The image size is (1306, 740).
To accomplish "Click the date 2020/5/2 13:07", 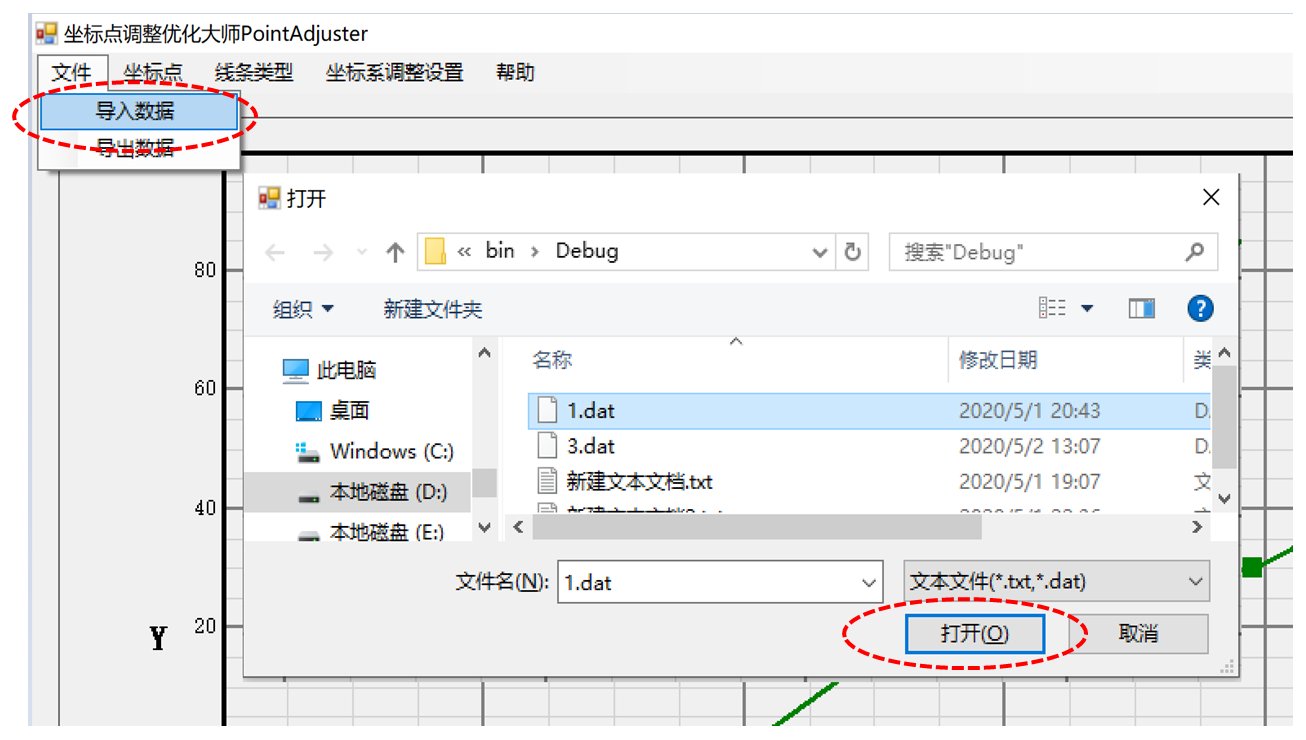I will click(x=1029, y=446).
